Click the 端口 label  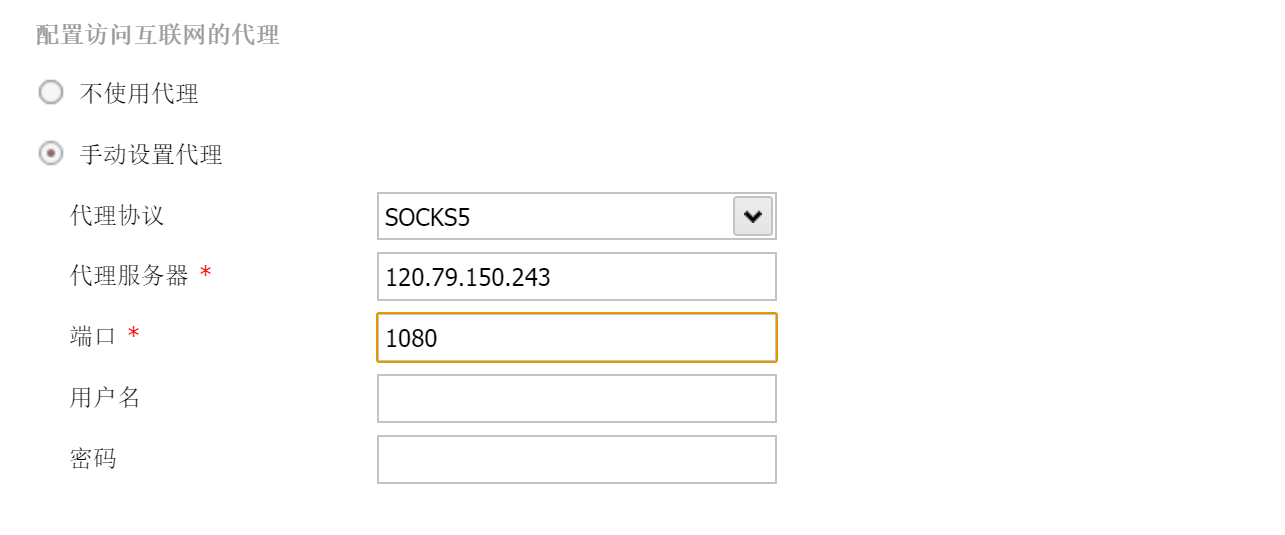pyautogui.click(x=93, y=337)
